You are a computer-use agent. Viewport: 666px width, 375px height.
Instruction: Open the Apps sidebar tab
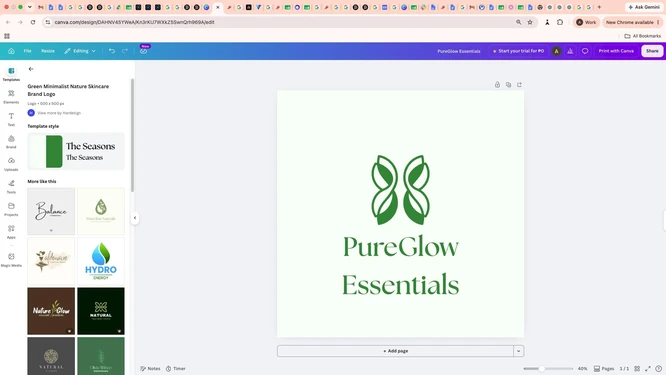pos(11,231)
